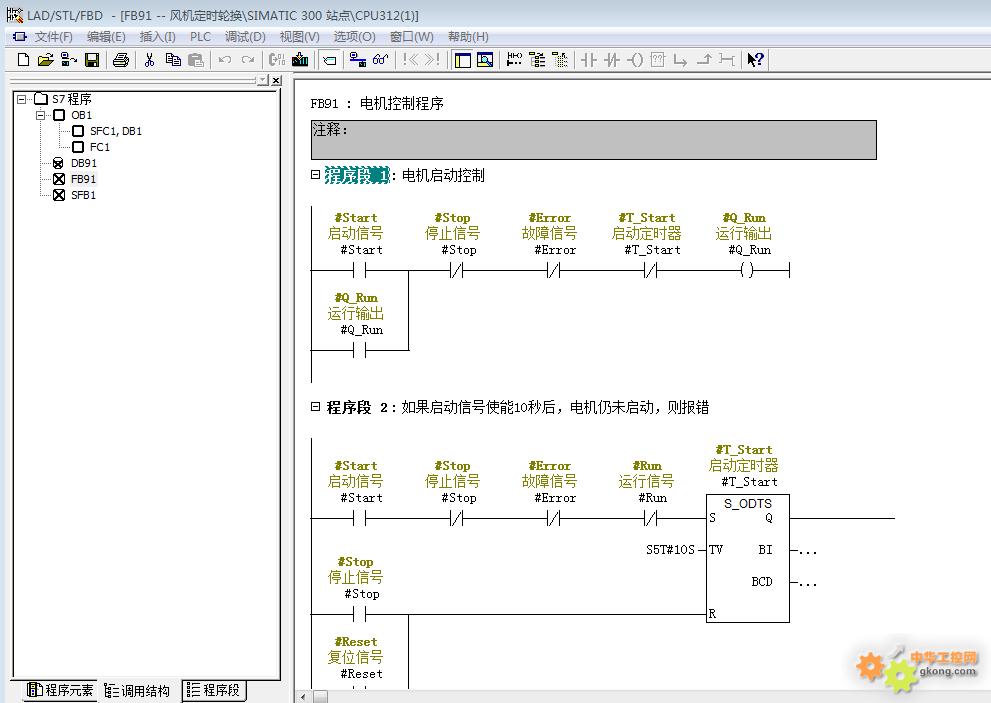Click the #Reset 复位信号 contact label
Image resolution: width=991 pixels, height=703 pixels.
[356, 657]
